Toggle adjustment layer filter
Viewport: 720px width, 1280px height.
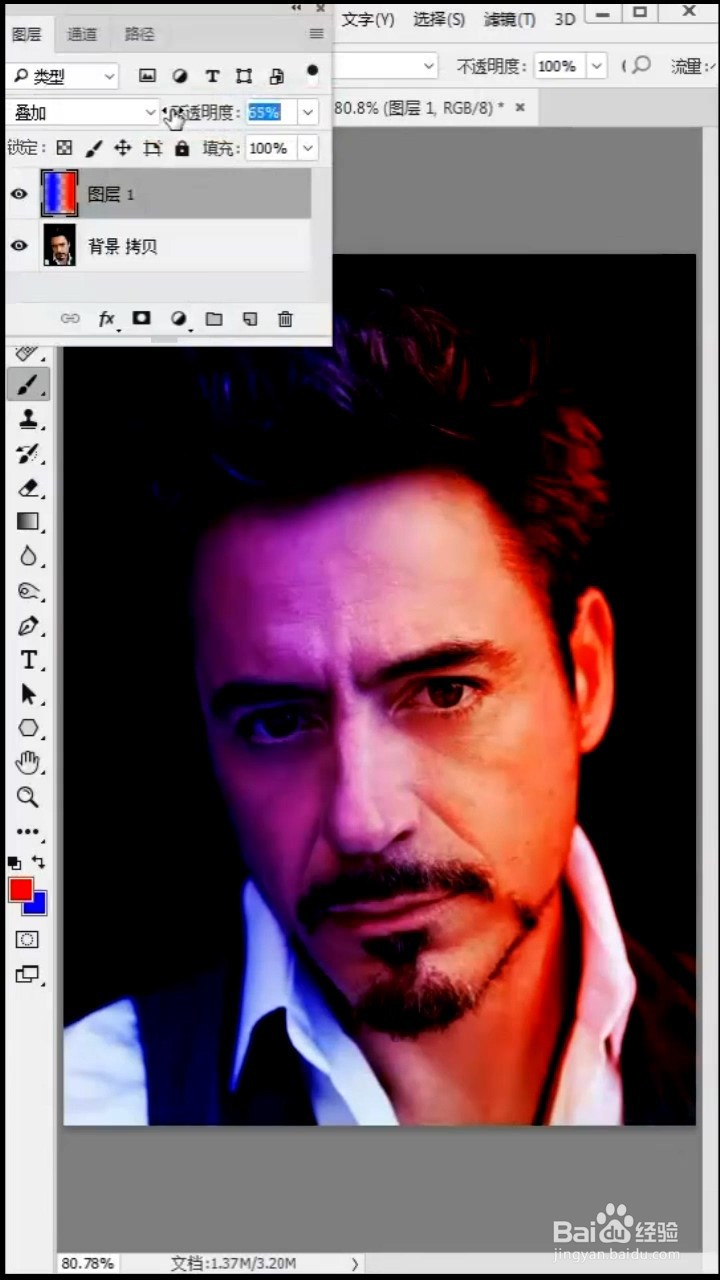tap(180, 76)
